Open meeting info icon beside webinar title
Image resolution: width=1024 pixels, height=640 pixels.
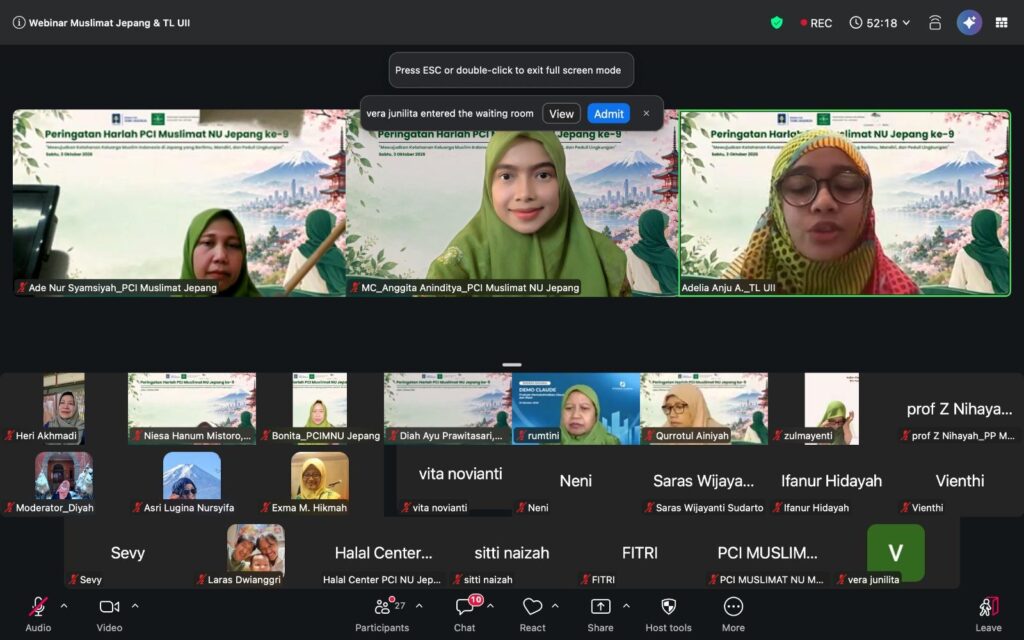pyautogui.click(x=19, y=23)
